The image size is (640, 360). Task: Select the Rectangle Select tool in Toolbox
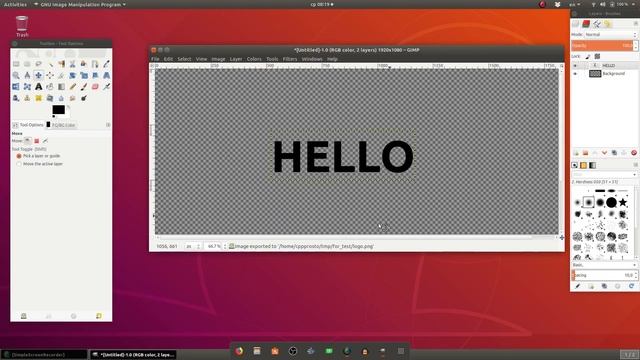point(16,64)
